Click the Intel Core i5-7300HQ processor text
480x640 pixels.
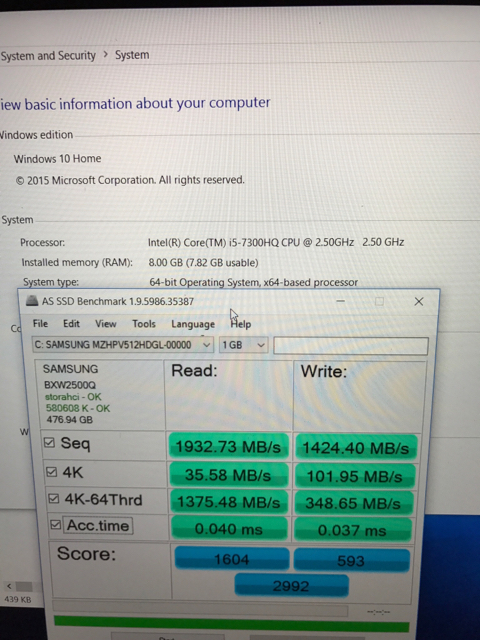tap(276, 242)
